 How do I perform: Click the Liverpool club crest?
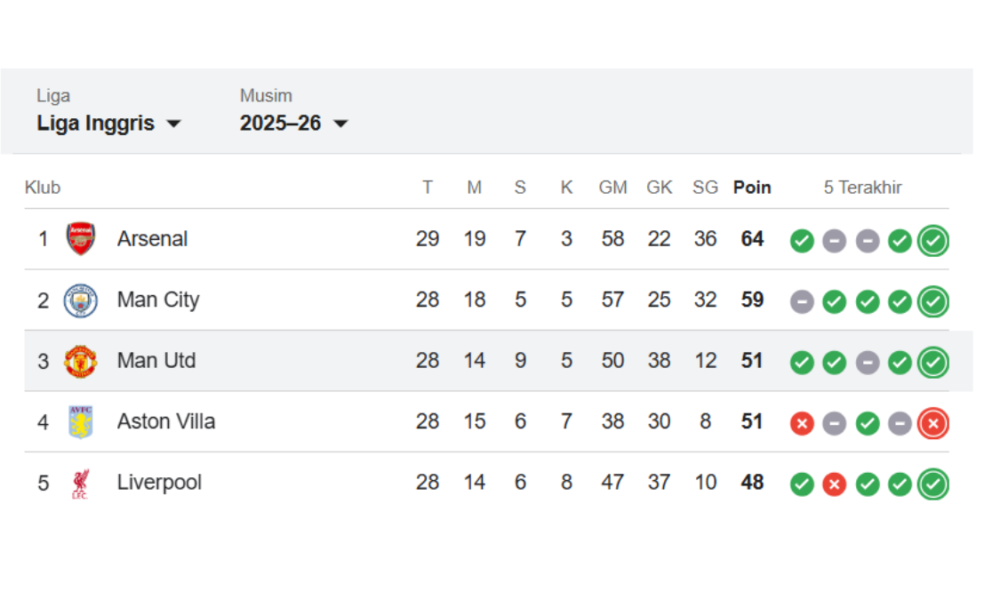81,483
